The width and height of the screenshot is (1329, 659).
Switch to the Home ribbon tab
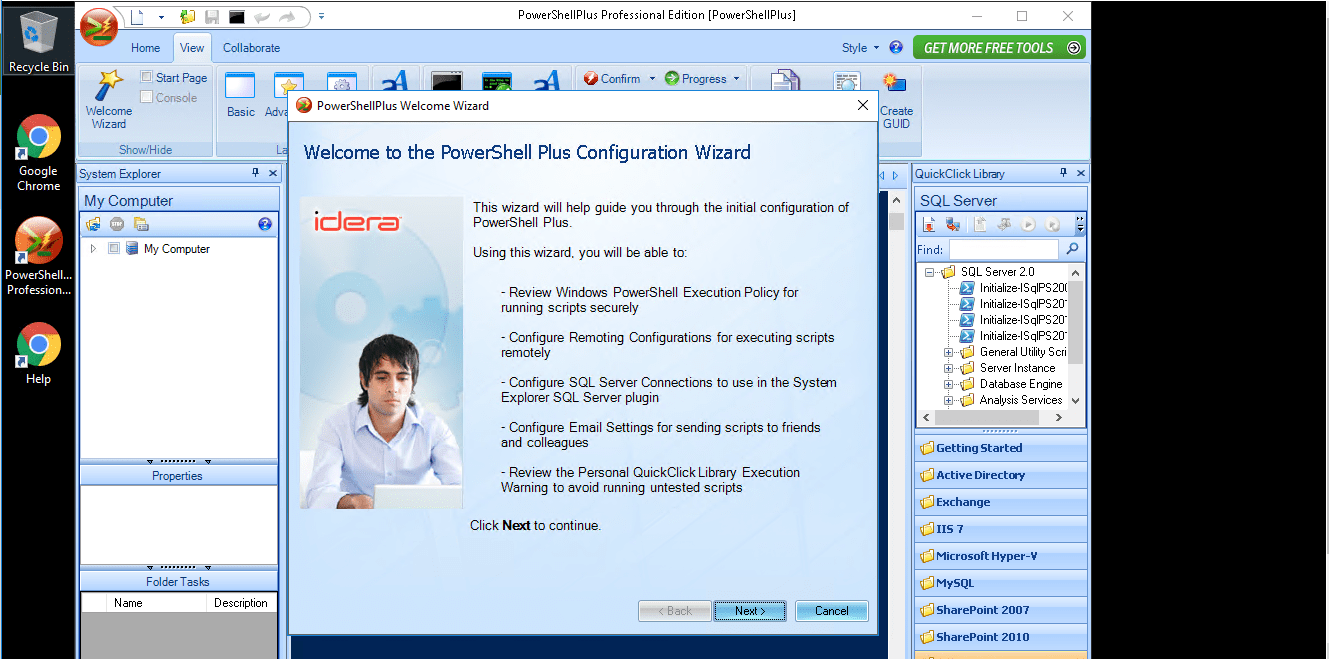coord(145,48)
